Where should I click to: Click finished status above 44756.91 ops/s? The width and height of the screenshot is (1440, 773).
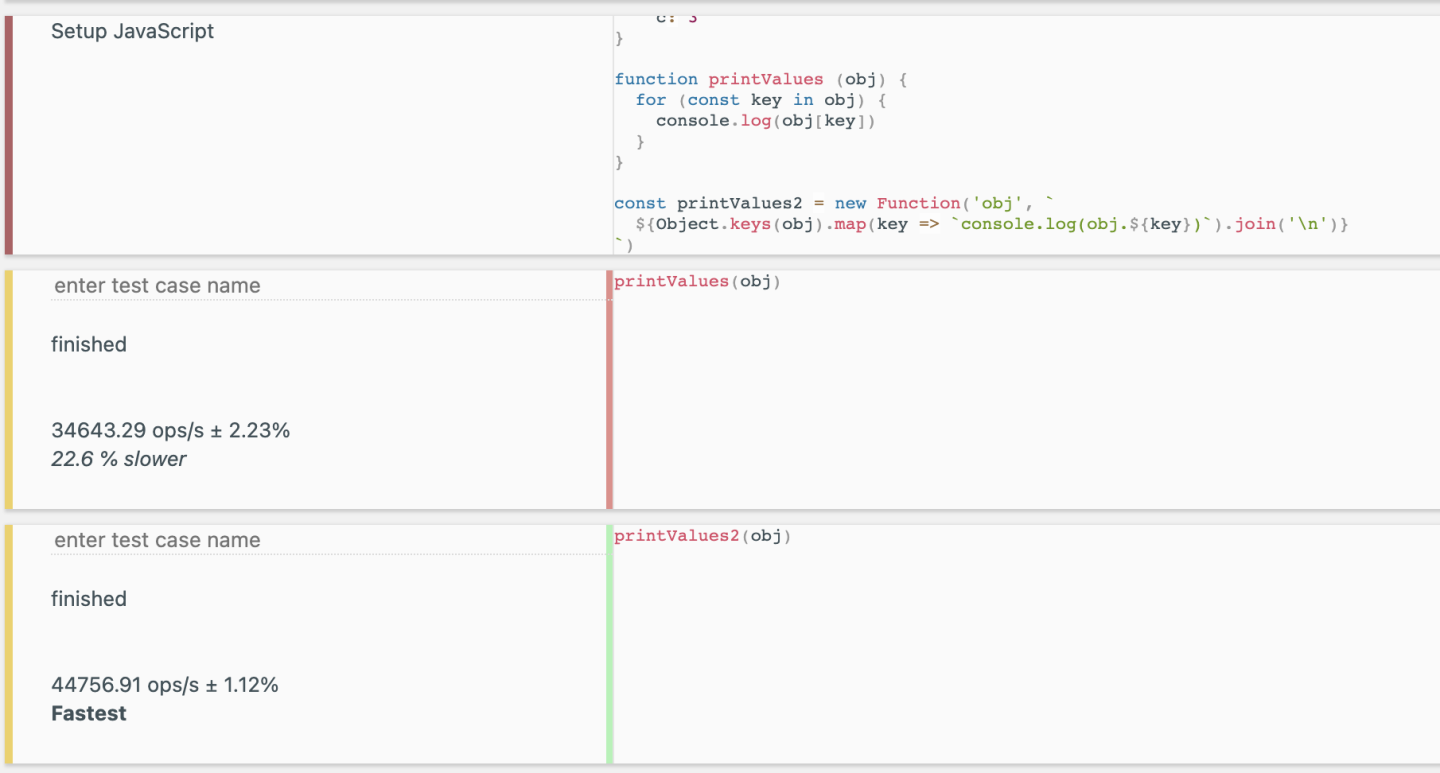[89, 599]
